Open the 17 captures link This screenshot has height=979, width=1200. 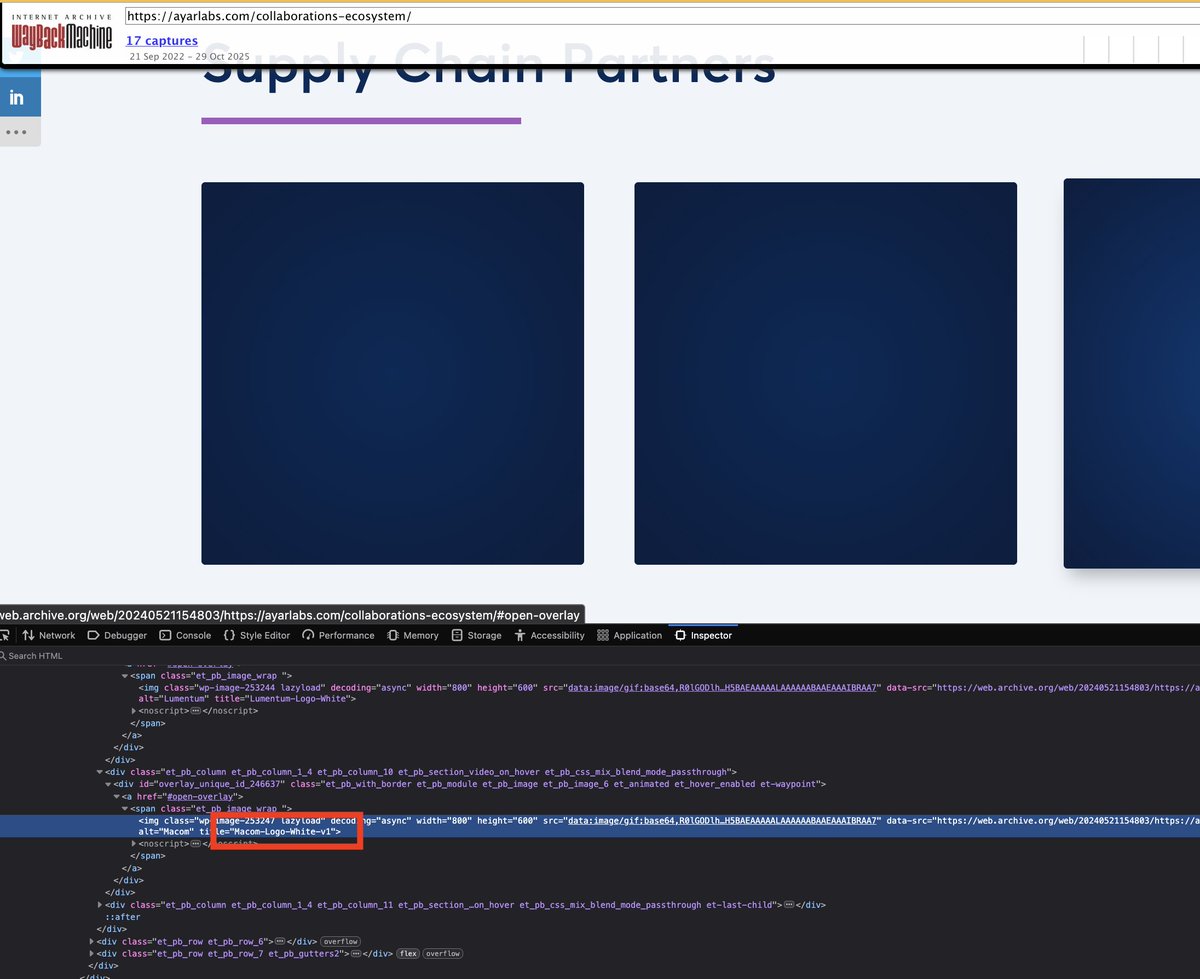point(162,41)
